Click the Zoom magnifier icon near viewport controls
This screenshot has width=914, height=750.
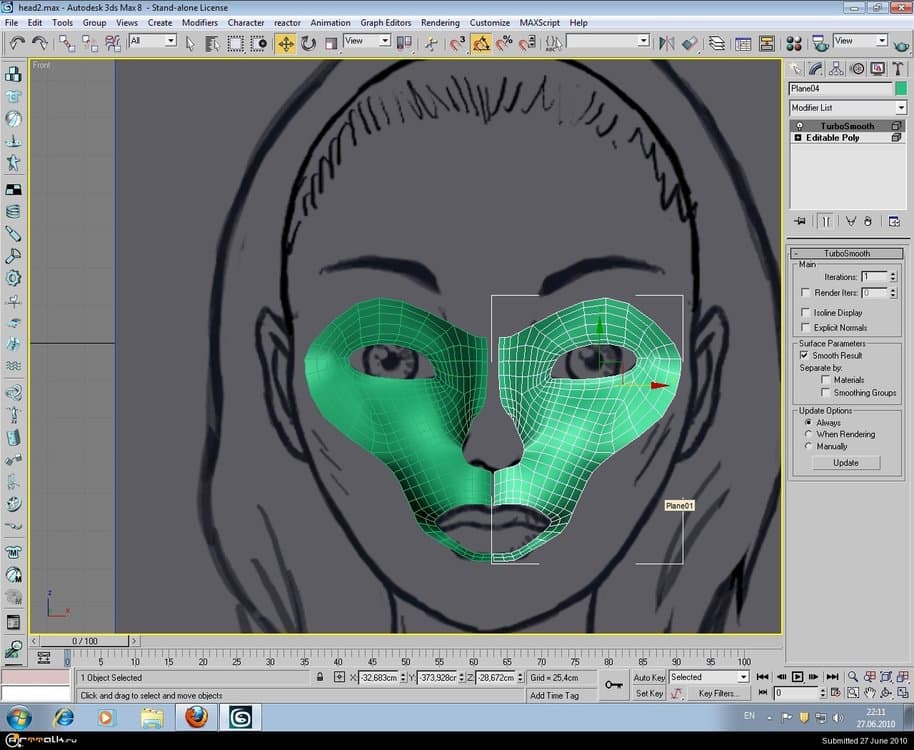pyautogui.click(x=853, y=676)
